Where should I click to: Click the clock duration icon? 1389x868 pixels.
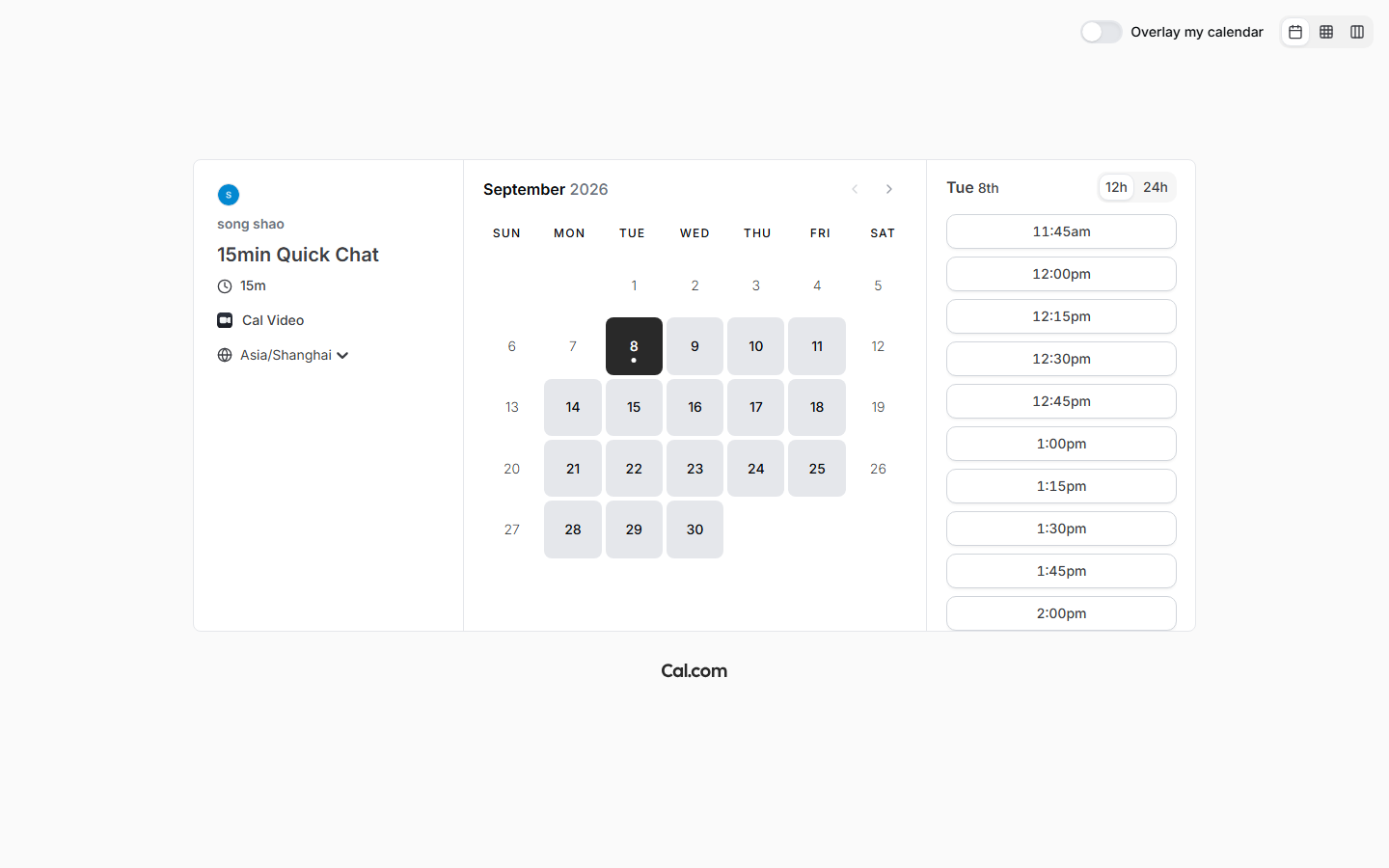click(225, 285)
